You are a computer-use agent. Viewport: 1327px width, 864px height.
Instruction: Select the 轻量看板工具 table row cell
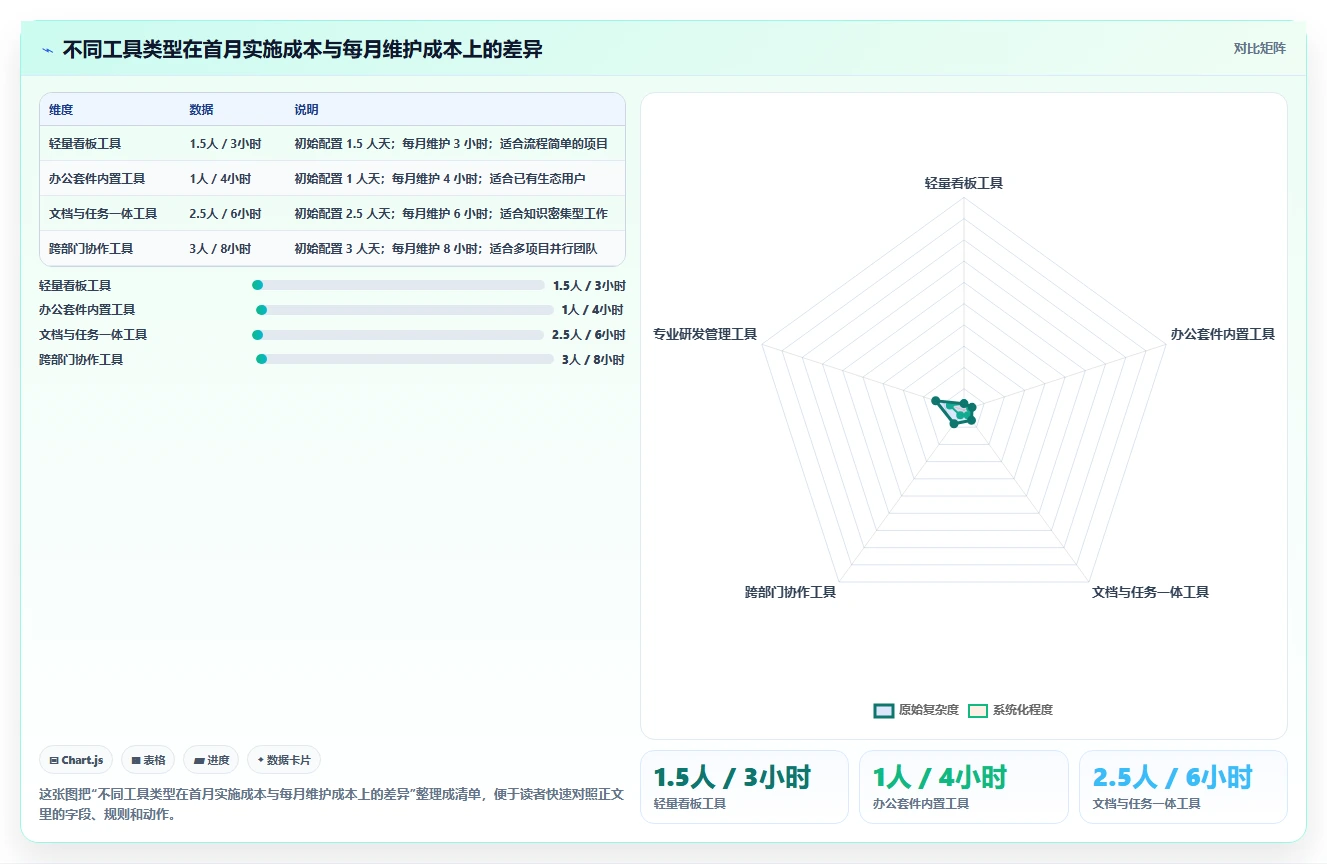click(85, 144)
